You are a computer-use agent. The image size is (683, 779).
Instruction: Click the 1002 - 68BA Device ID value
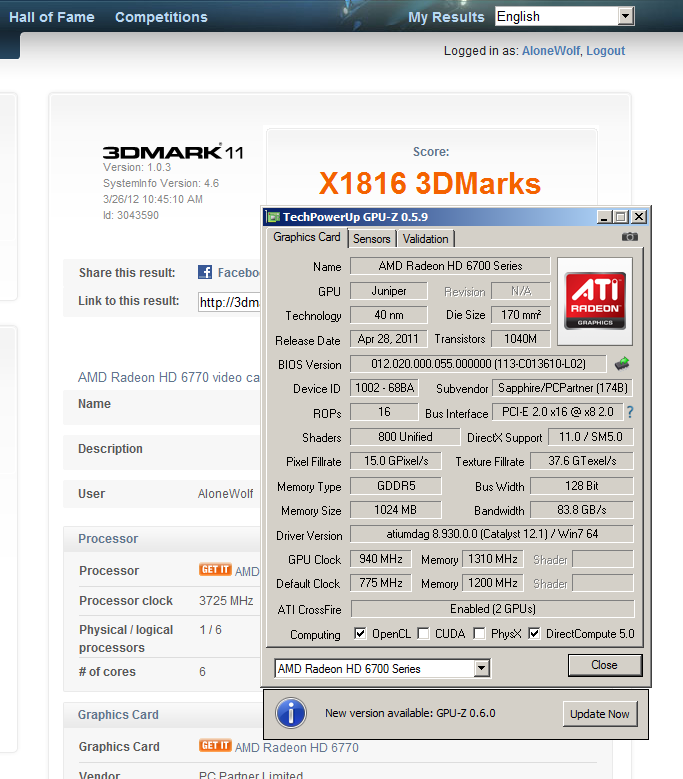click(x=384, y=388)
